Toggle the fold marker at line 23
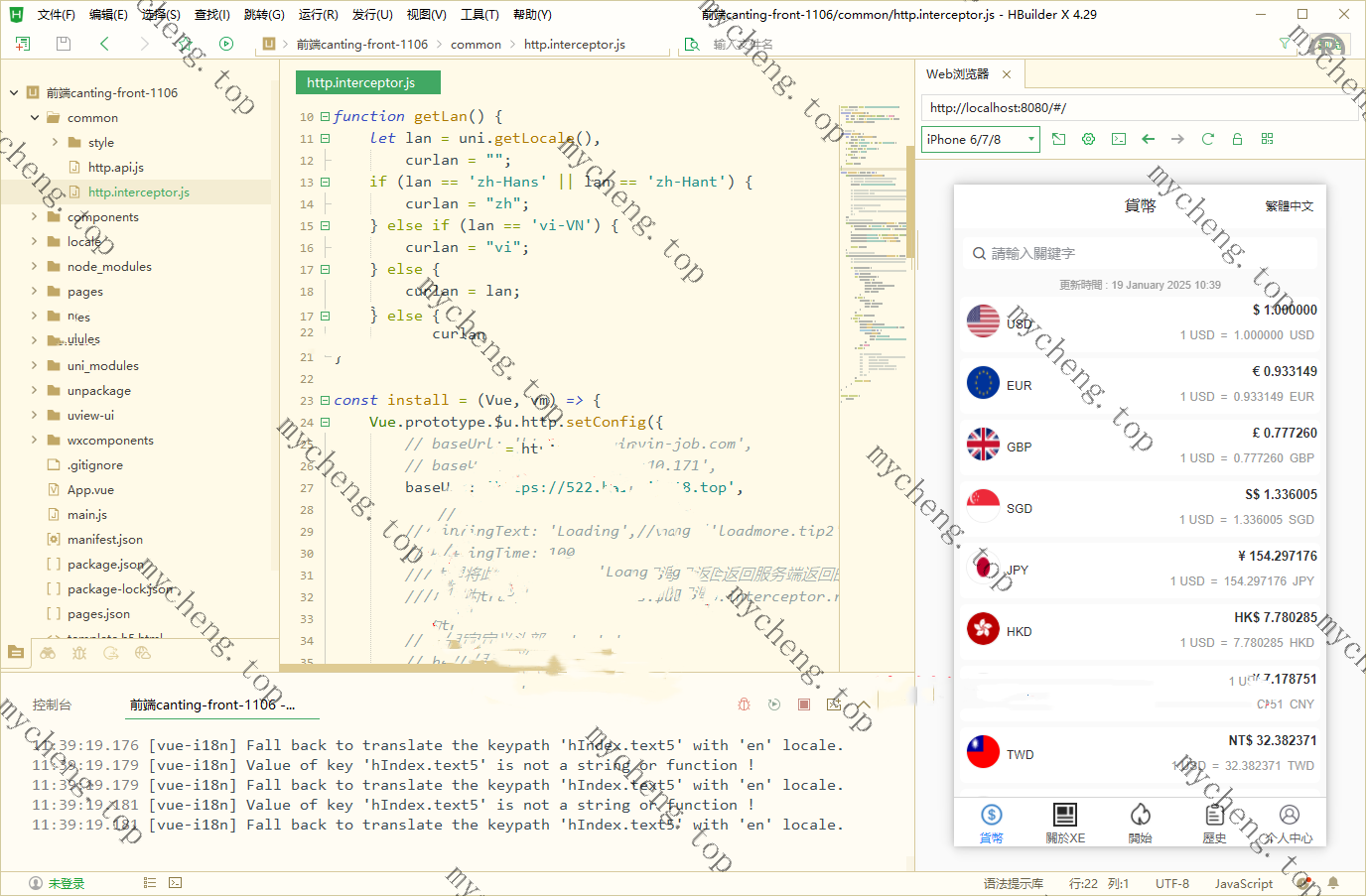 (x=325, y=401)
